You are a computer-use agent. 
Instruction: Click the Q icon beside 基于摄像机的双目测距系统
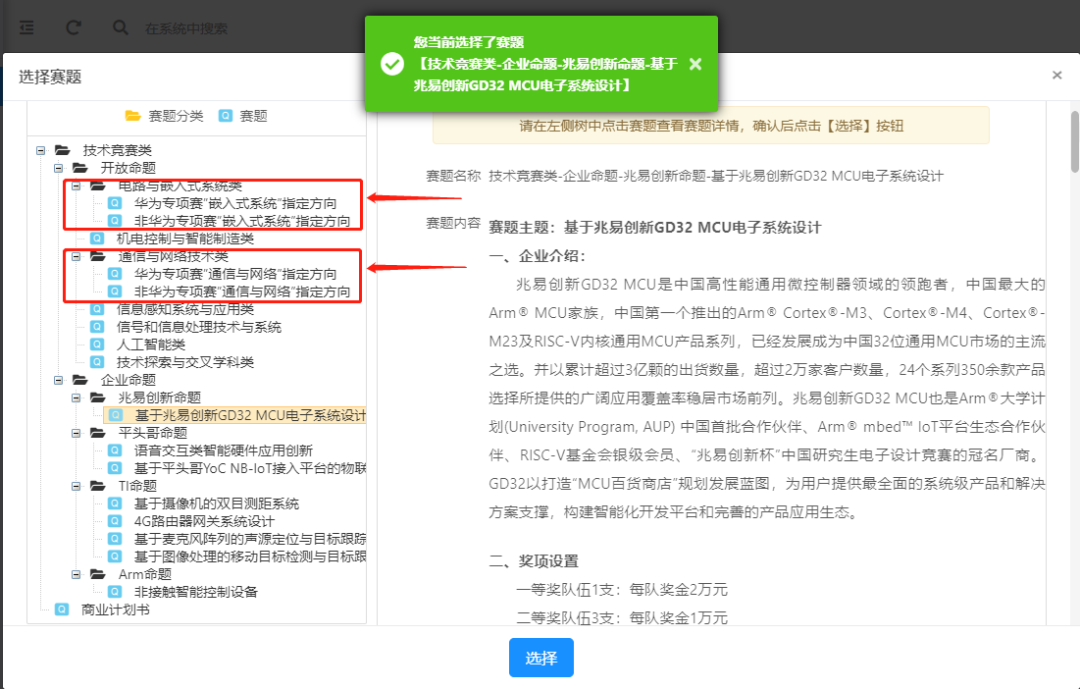115,504
